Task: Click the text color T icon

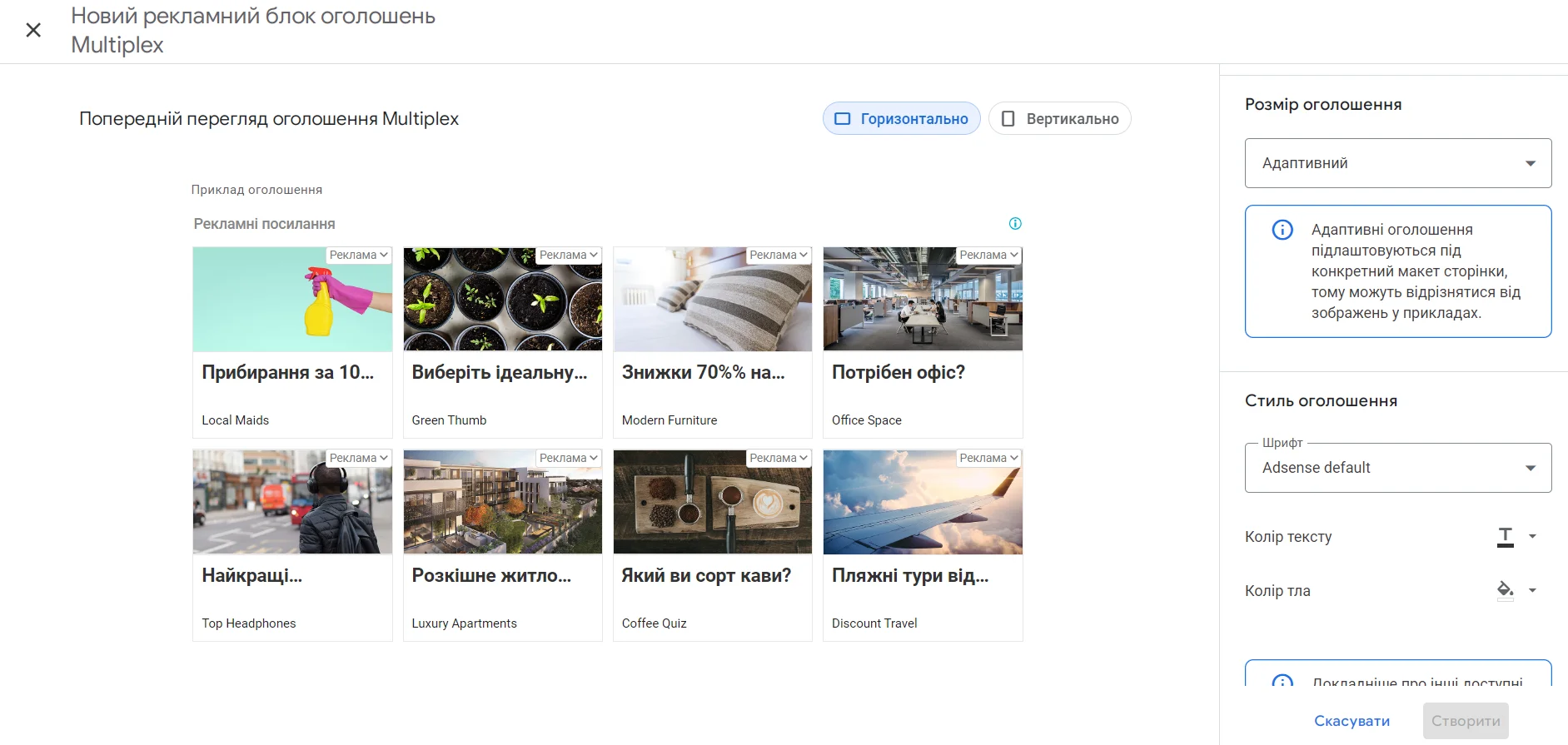Action: 1506,537
